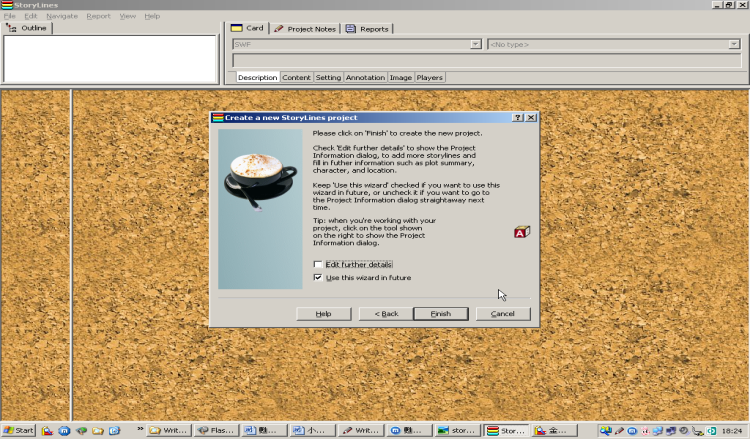This screenshot has height=439, width=750.
Task: Select the Outline tab
Action: [x=27, y=28]
